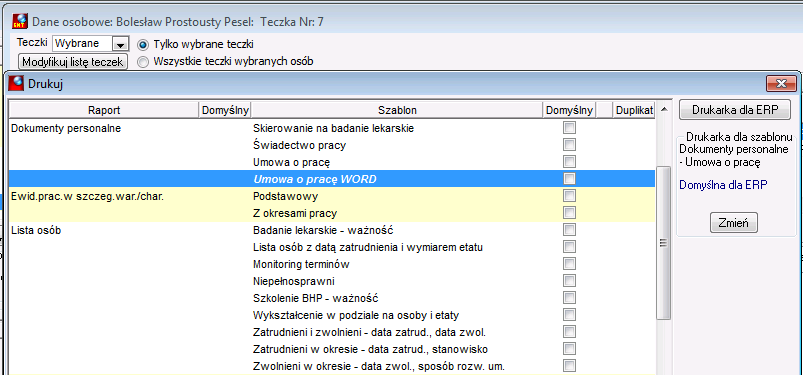This screenshot has height=375, width=803.
Task: Click the SMT app icon in Dane osobowe title
Action: tap(20, 22)
